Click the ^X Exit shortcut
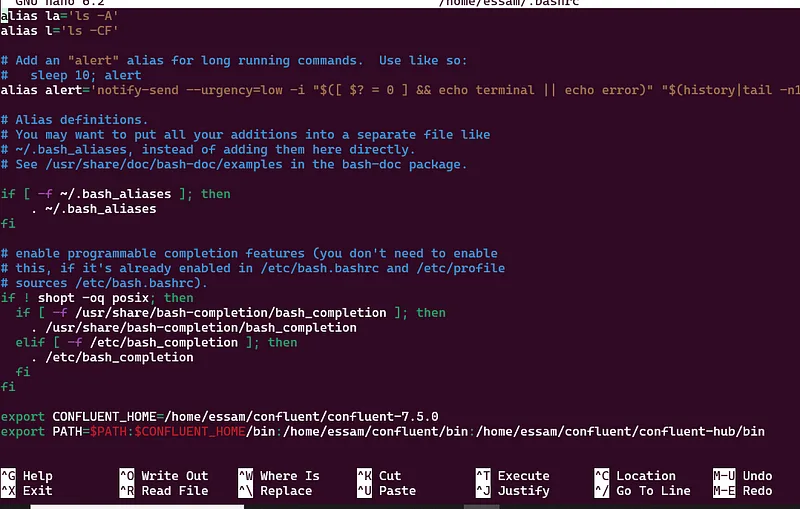 (27, 491)
